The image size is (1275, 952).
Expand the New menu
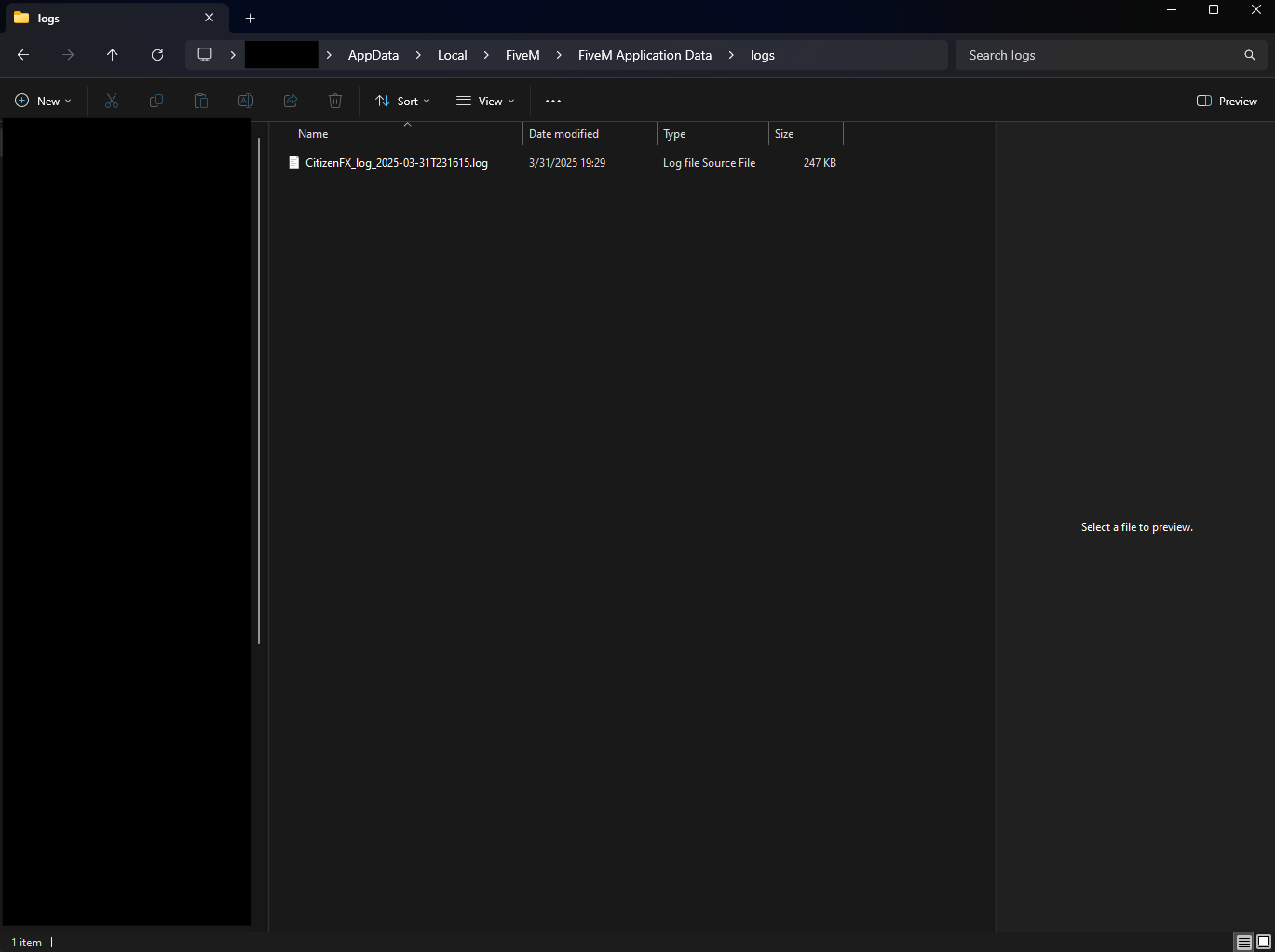coord(42,101)
